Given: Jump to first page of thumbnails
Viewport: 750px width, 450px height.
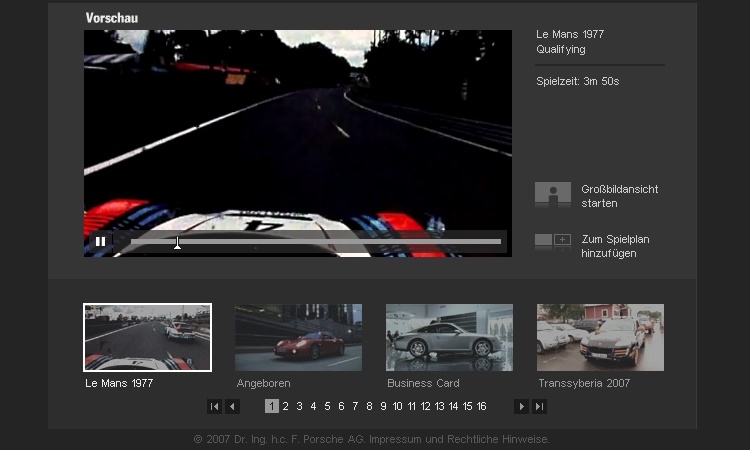Looking at the screenshot, I should point(214,406).
